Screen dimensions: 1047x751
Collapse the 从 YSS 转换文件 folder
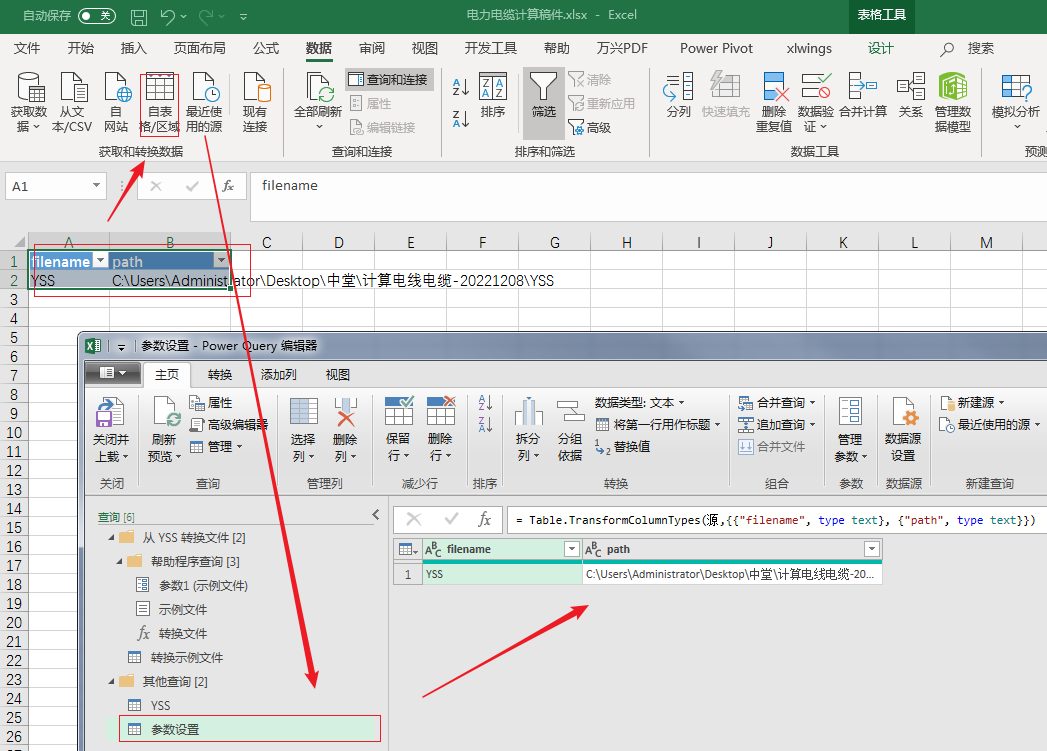coord(111,537)
